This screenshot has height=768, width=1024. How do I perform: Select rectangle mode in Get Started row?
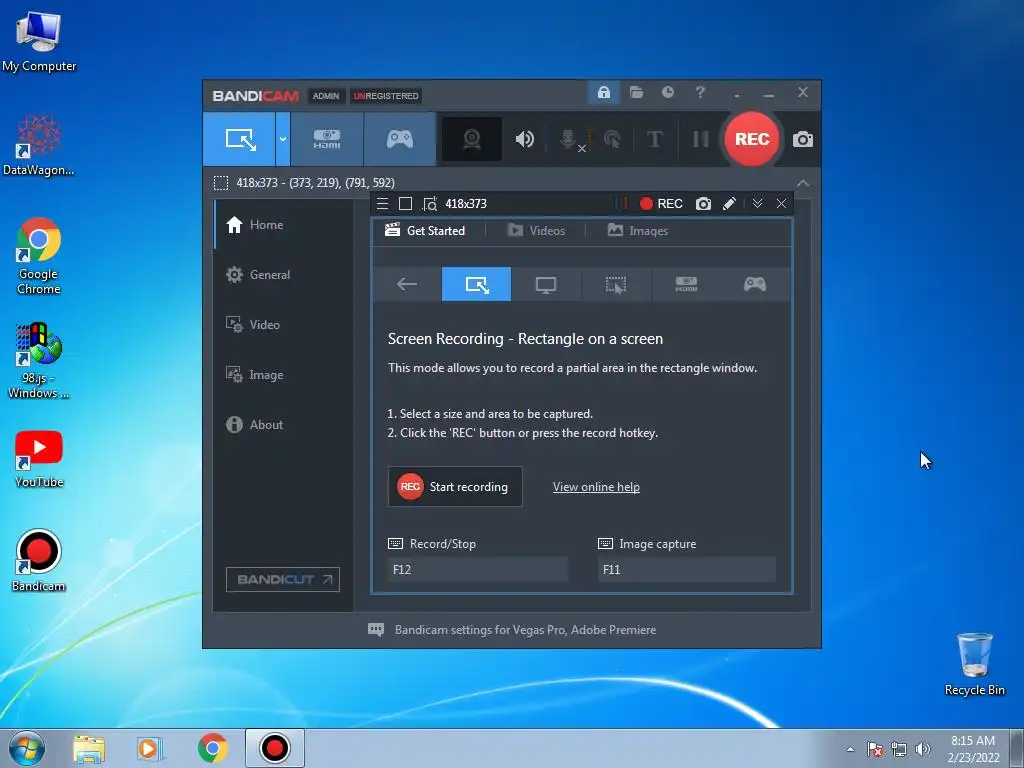pyautogui.click(x=476, y=284)
